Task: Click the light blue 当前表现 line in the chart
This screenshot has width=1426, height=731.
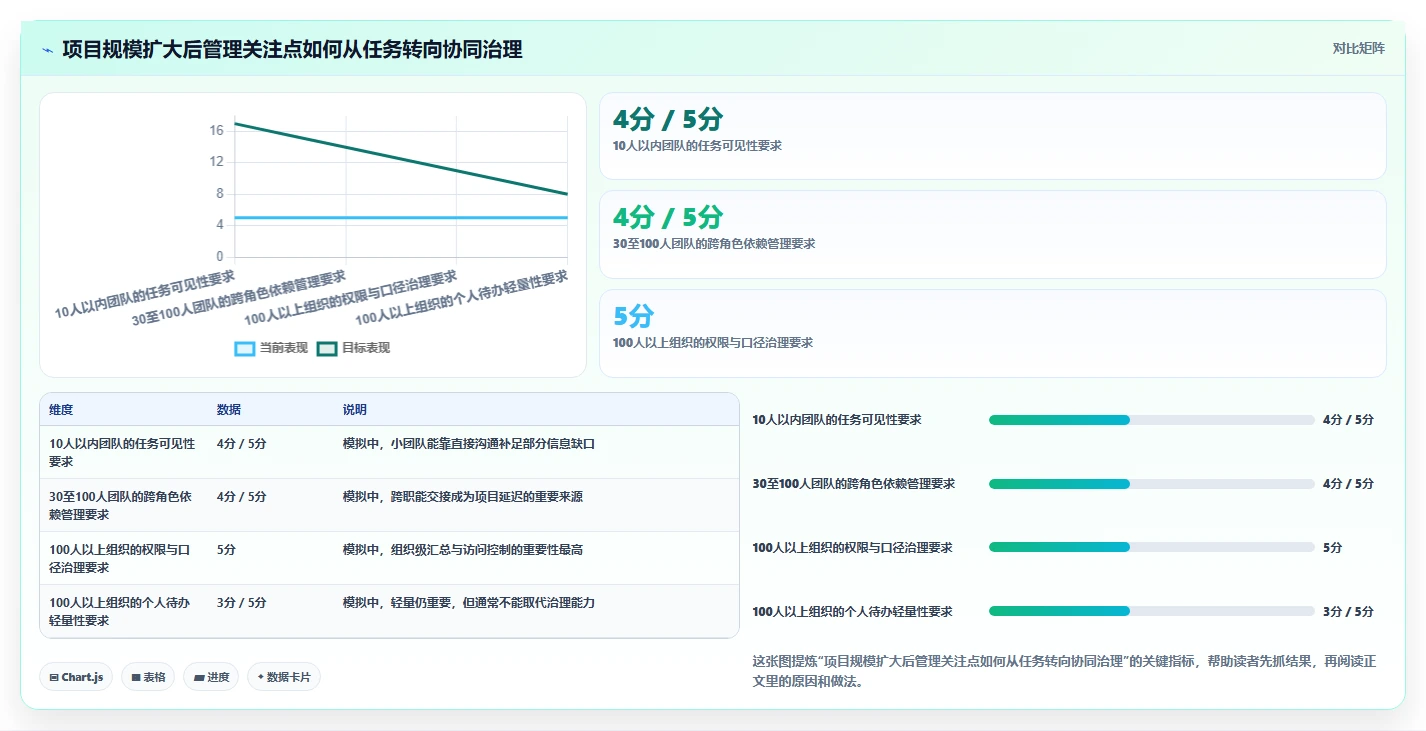Action: 401,217
